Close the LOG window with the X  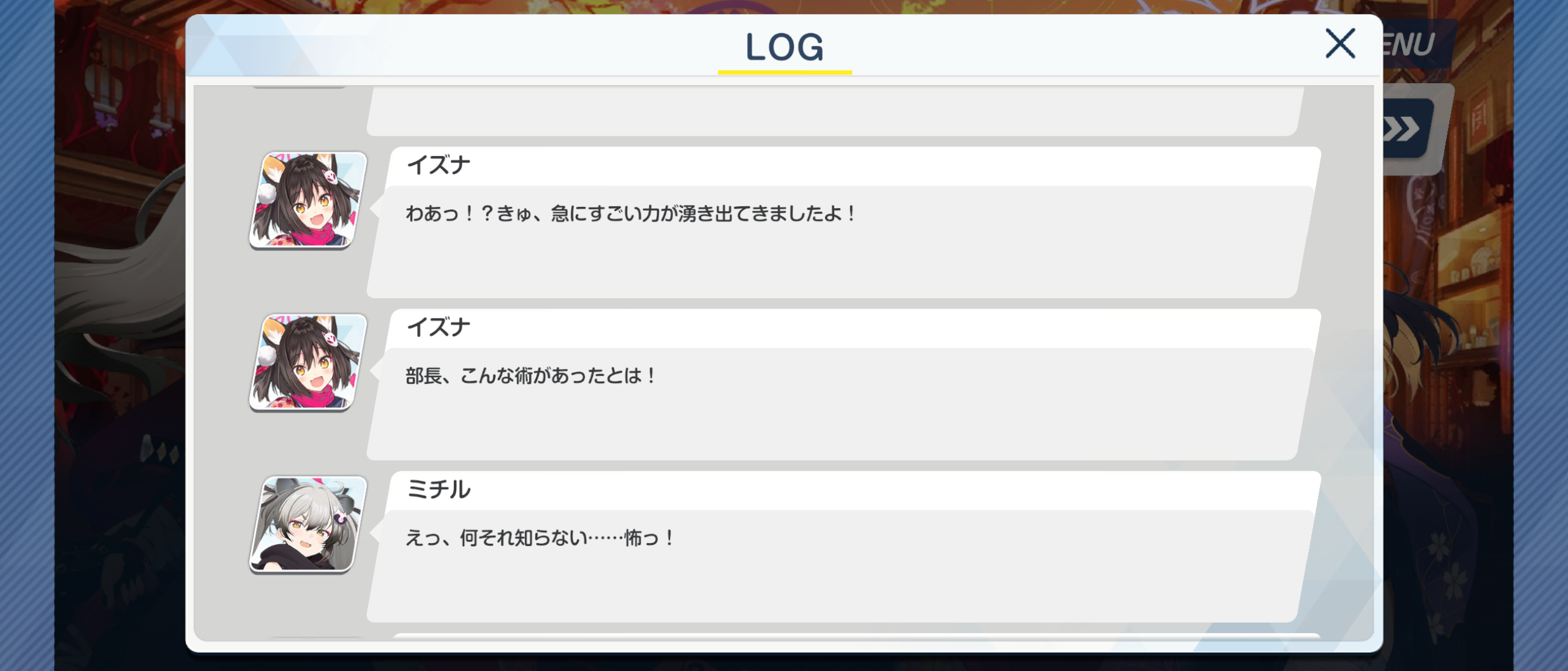tap(1340, 43)
